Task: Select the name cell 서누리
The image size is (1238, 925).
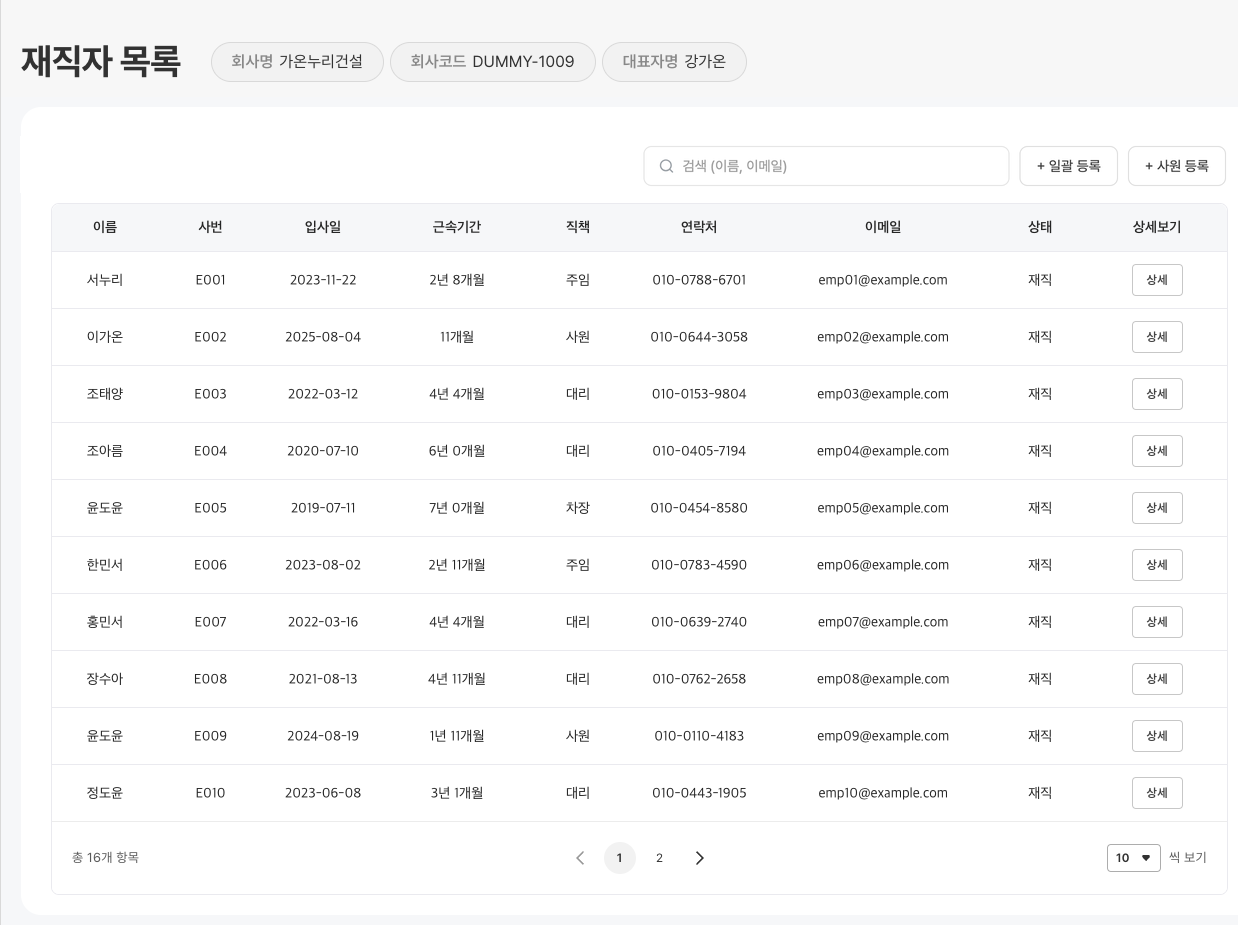Action: click(x=105, y=280)
